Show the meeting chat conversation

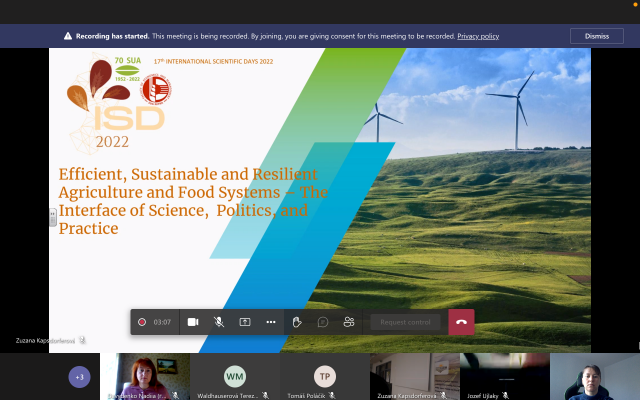coord(323,322)
